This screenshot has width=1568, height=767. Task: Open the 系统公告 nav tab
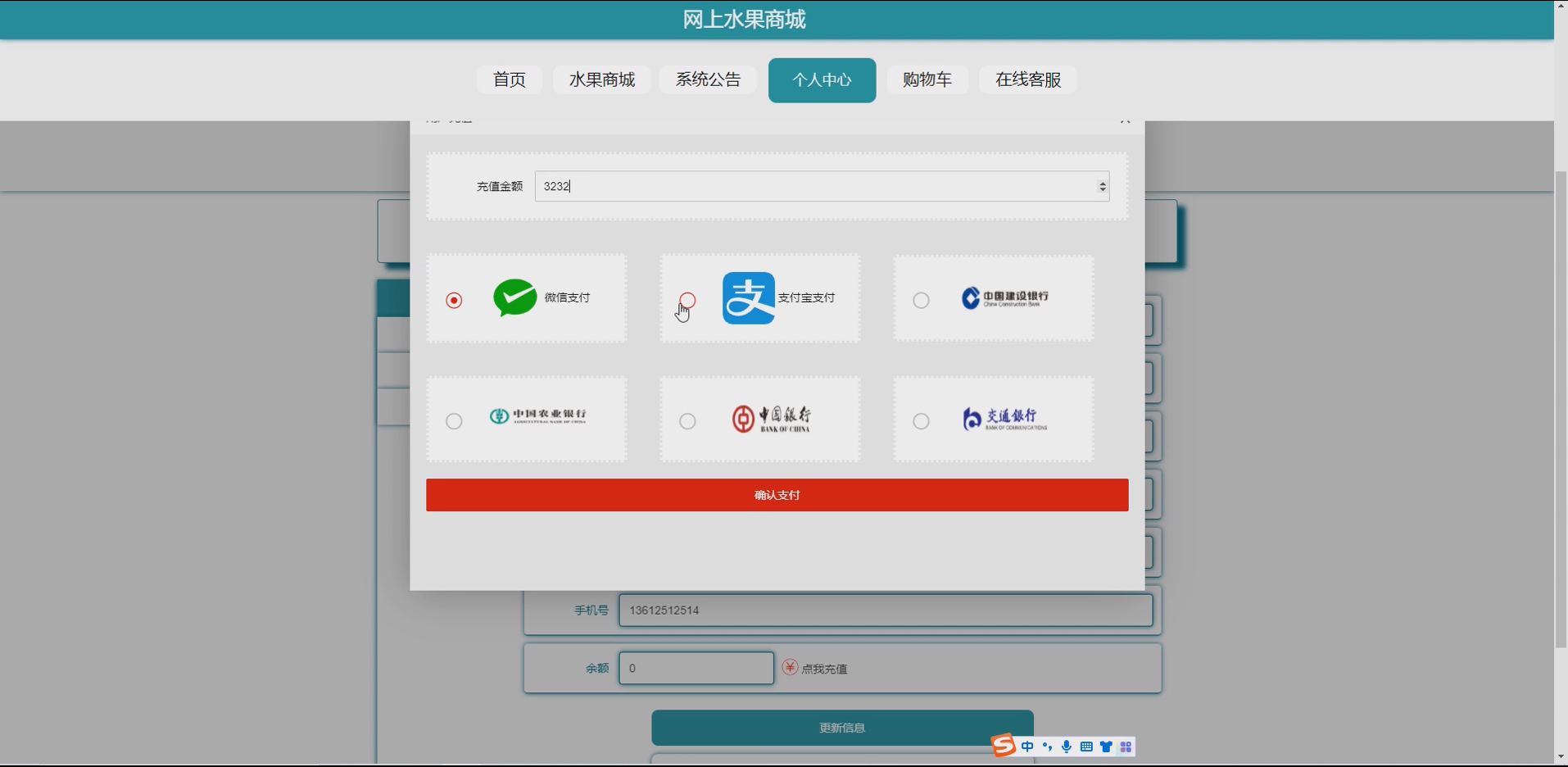(x=708, y=79)
